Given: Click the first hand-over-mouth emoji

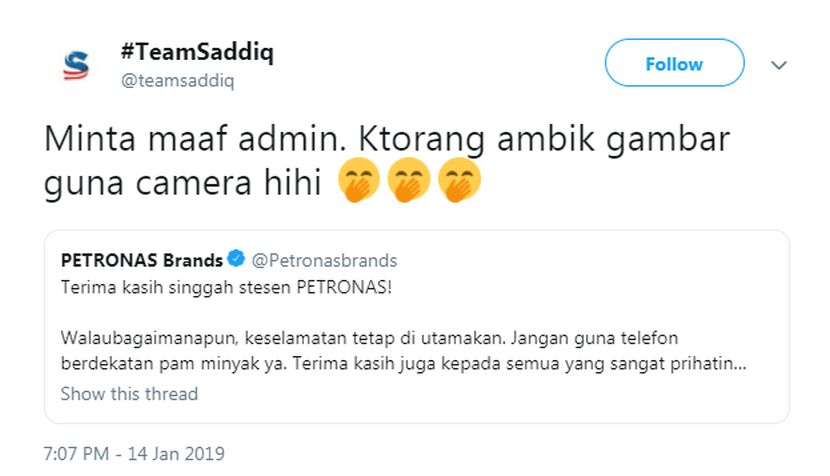Looking at the screenshot, I should pos(358,181).
